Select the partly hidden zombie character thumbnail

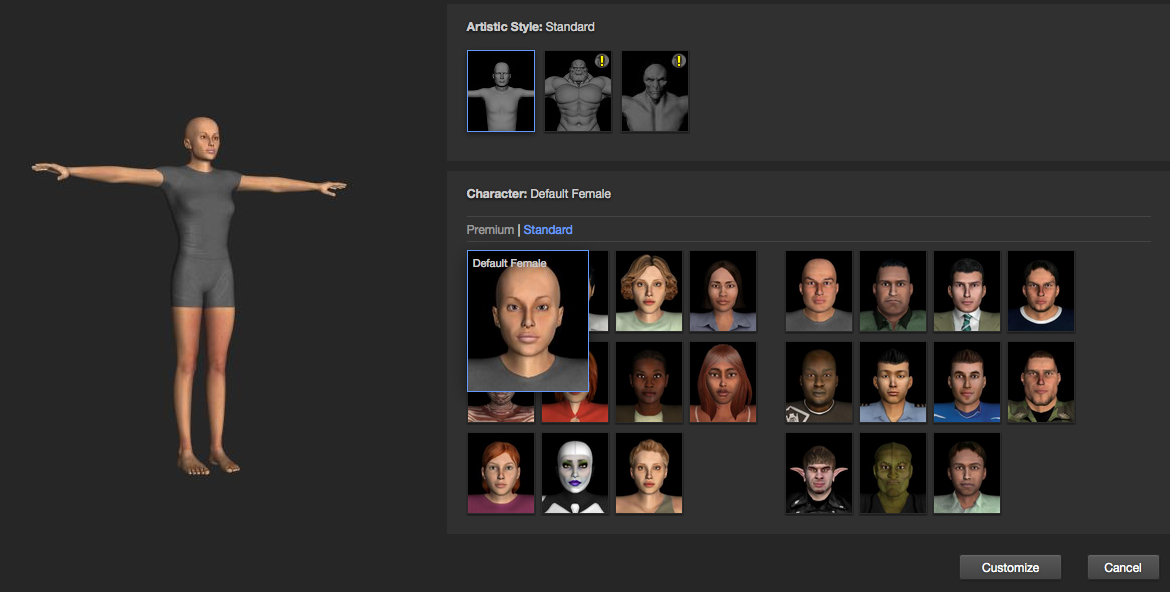[x=501, y=408]
